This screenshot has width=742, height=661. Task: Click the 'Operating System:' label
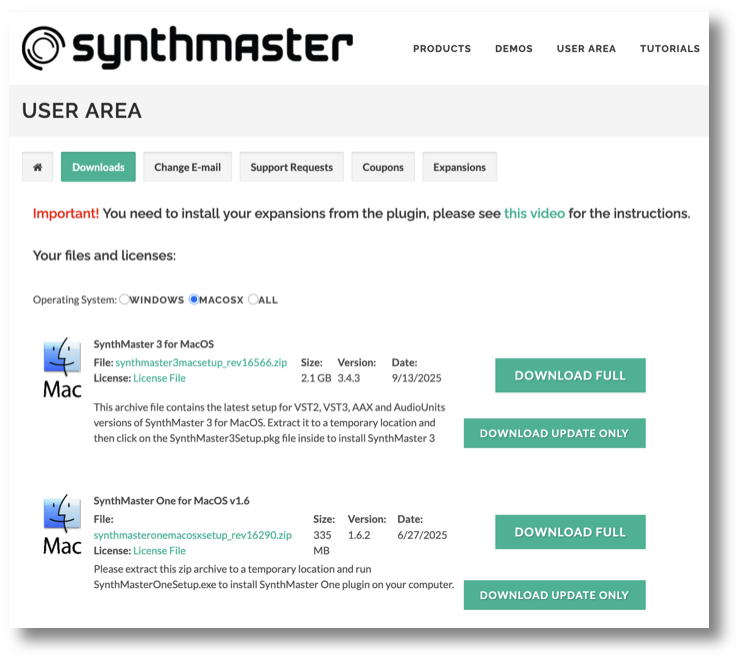[75, 300]
